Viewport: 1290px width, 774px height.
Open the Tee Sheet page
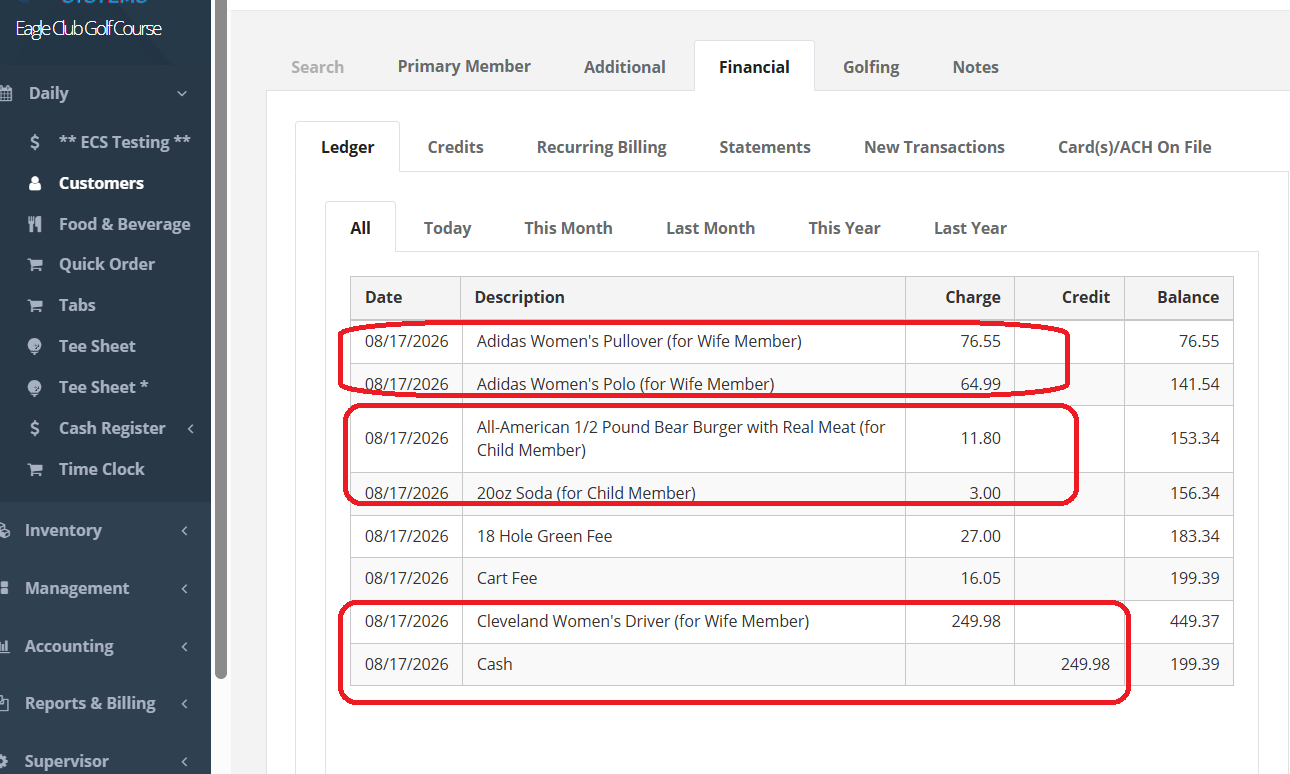(x=97, y=346)
